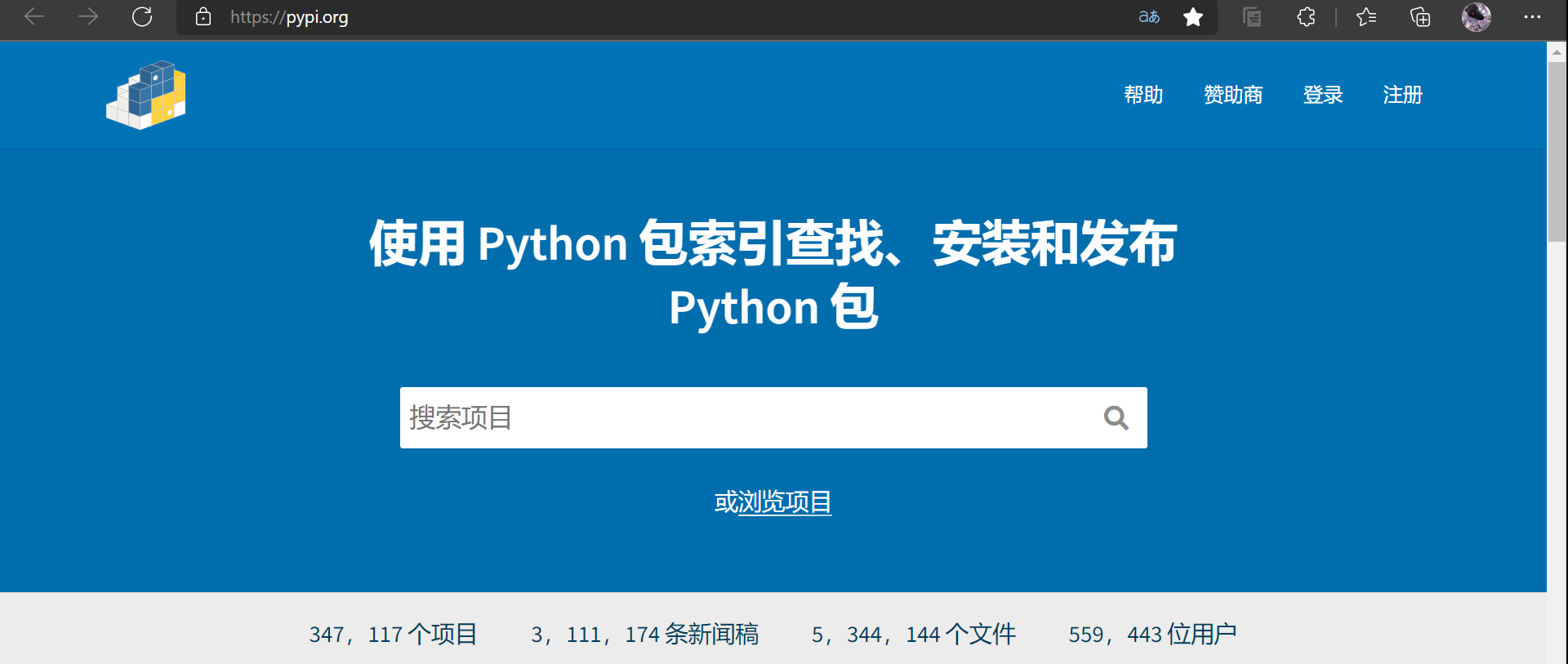Click the page vertical scrollbar thumb

(1557, 152)
